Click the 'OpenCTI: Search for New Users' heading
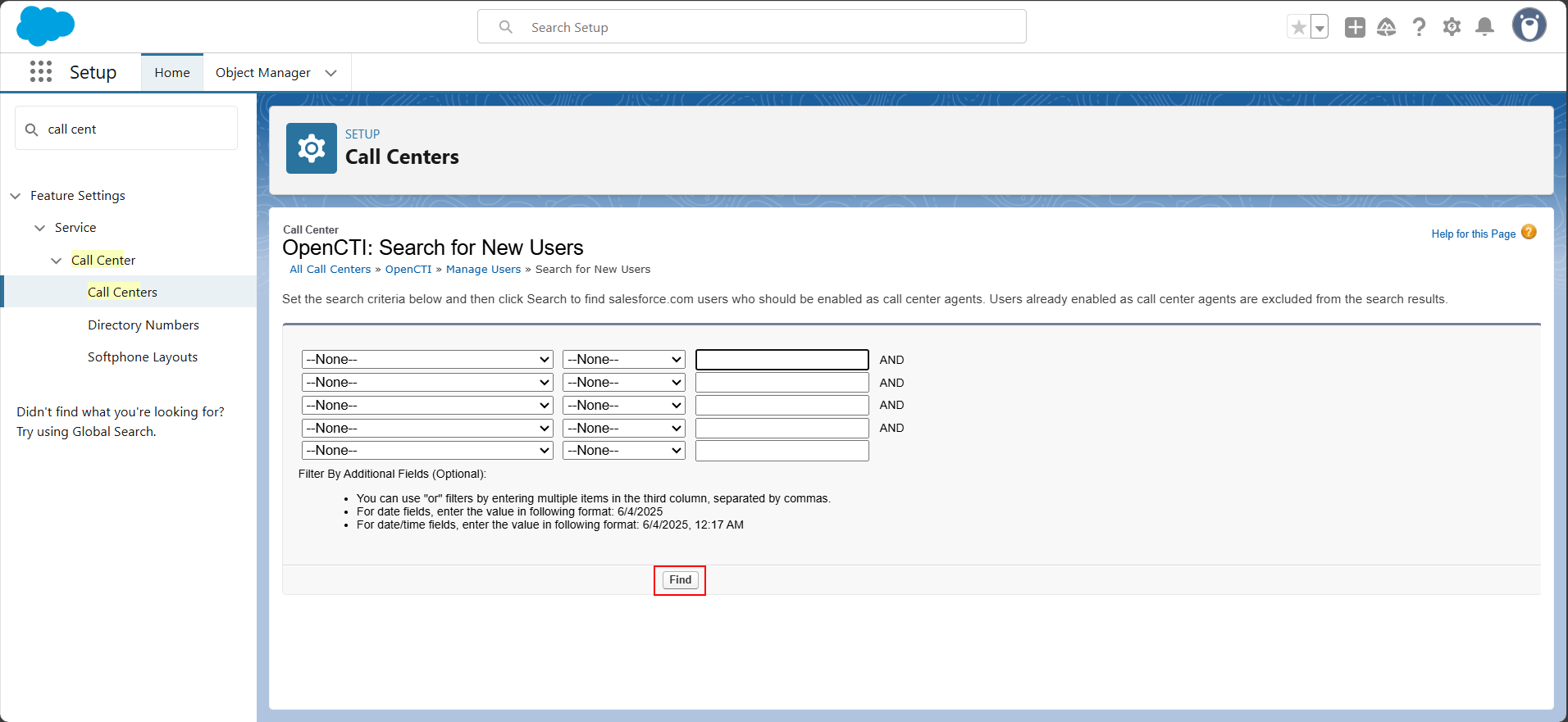The image size is (1568, 722). click(433, 247)
